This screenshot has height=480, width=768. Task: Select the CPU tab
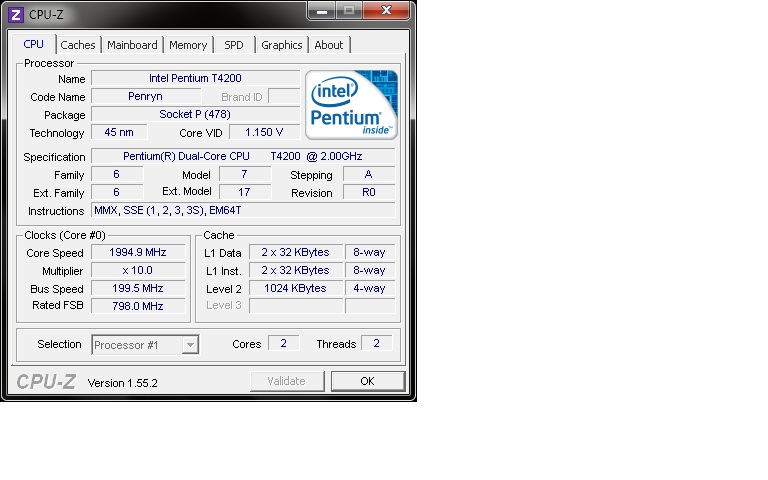[x=33, y=44]
